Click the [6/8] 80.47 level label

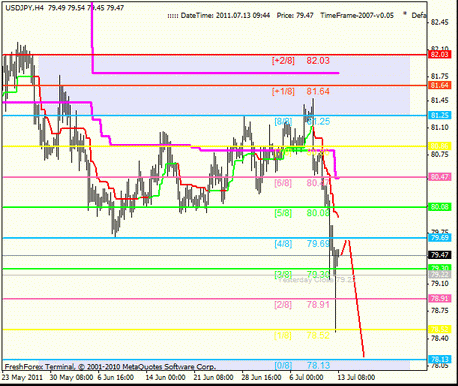302,183
